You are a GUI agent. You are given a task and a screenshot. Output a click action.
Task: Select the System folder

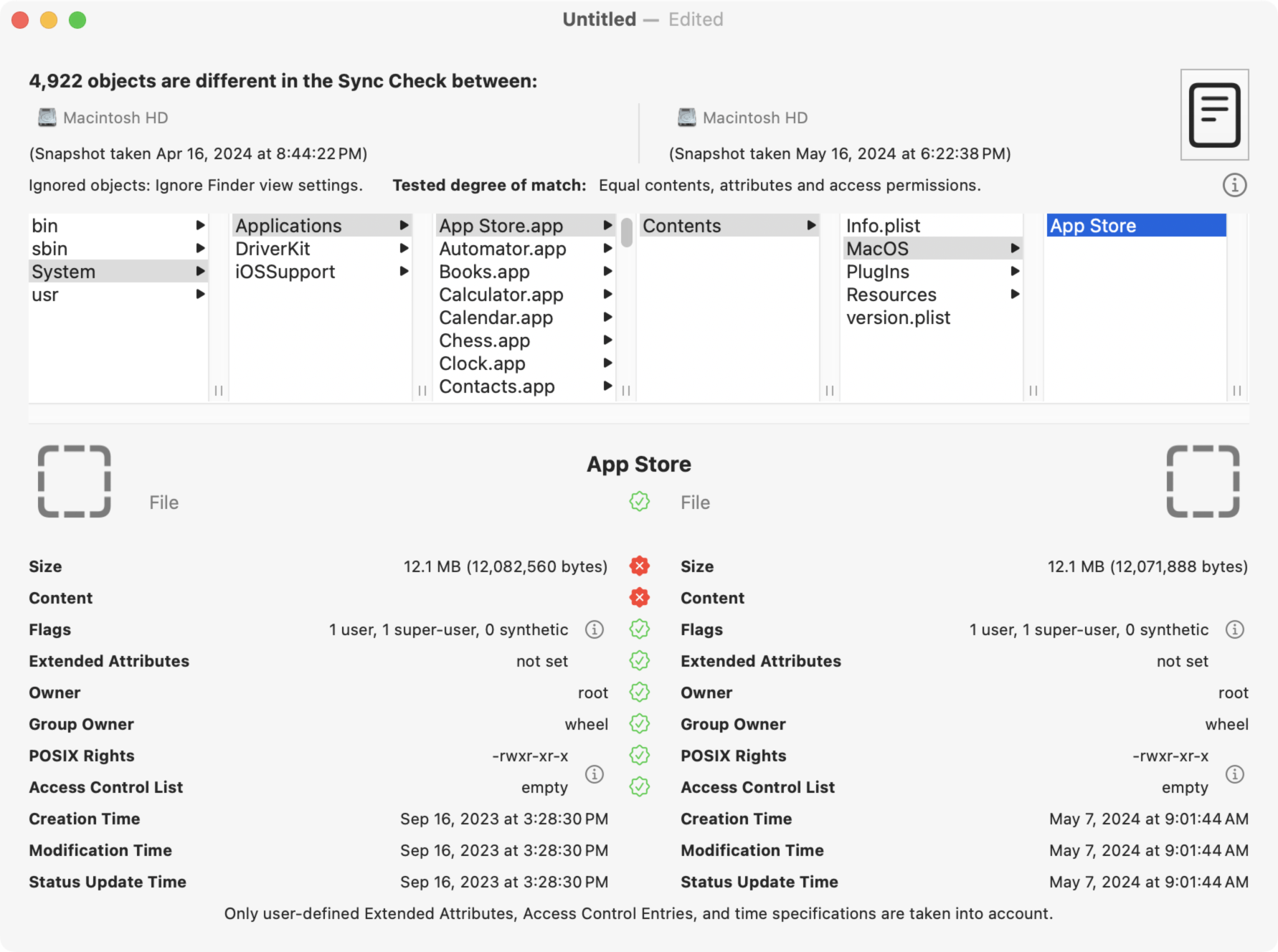(118, 272)
